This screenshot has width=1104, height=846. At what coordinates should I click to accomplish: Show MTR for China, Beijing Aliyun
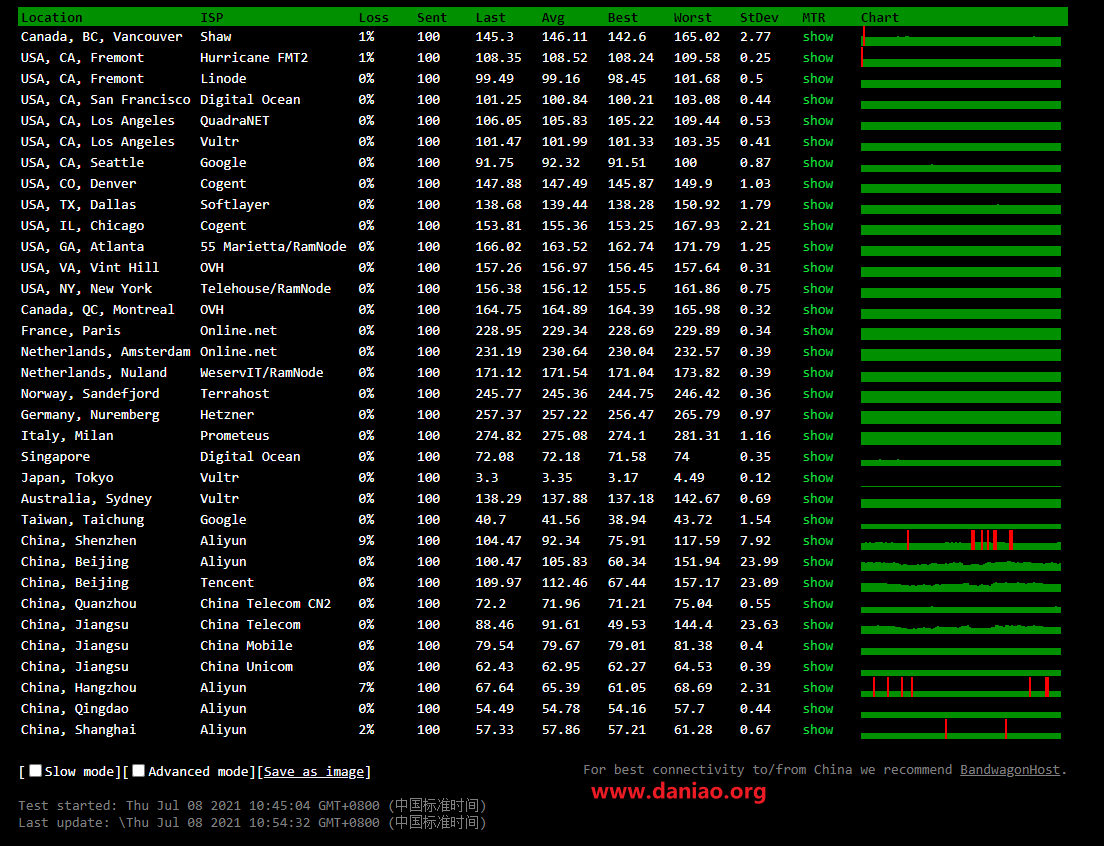click(817, 562)
